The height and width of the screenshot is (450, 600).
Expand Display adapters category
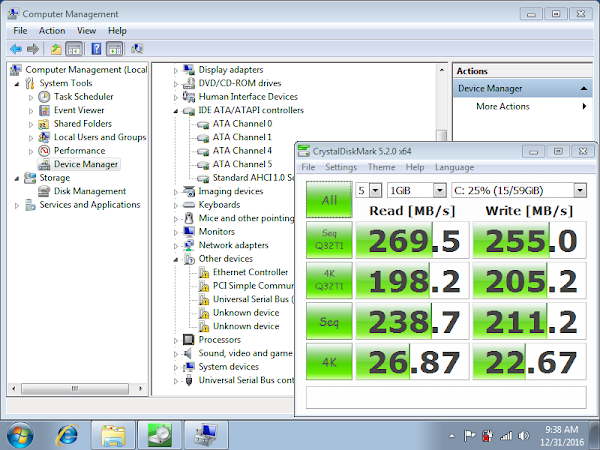[x=176, y=70]
